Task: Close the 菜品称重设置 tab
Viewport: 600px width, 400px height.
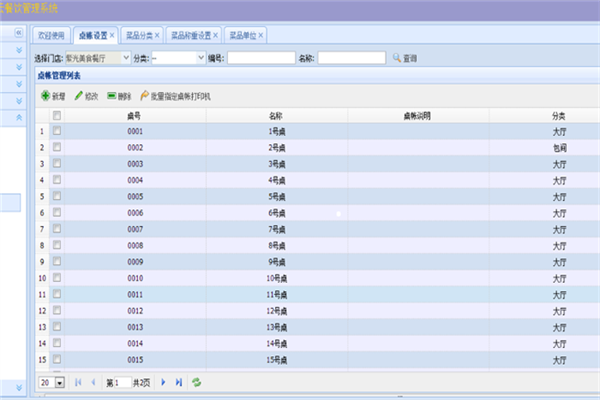Action: 215,35
